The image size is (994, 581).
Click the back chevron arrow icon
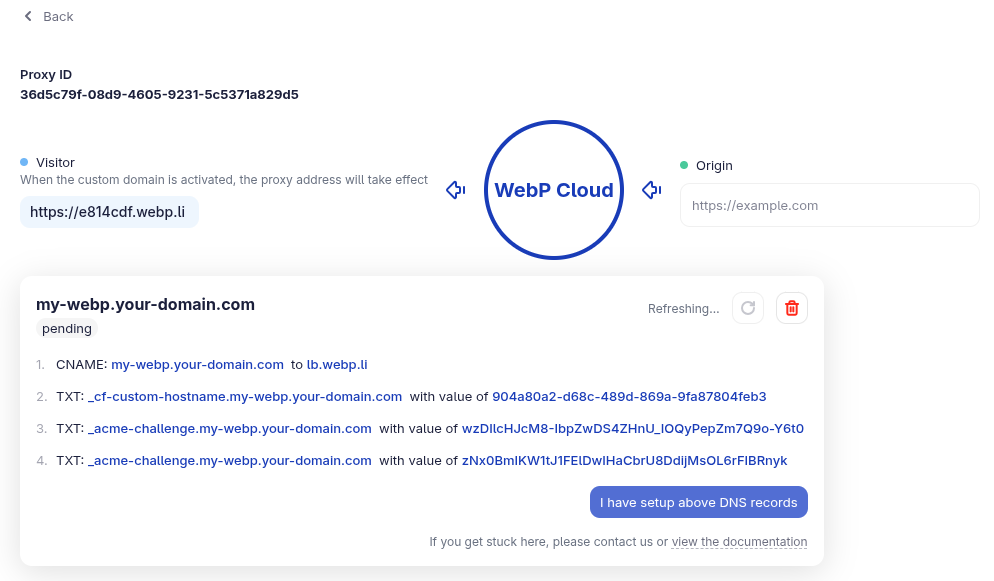coord(28,16)
